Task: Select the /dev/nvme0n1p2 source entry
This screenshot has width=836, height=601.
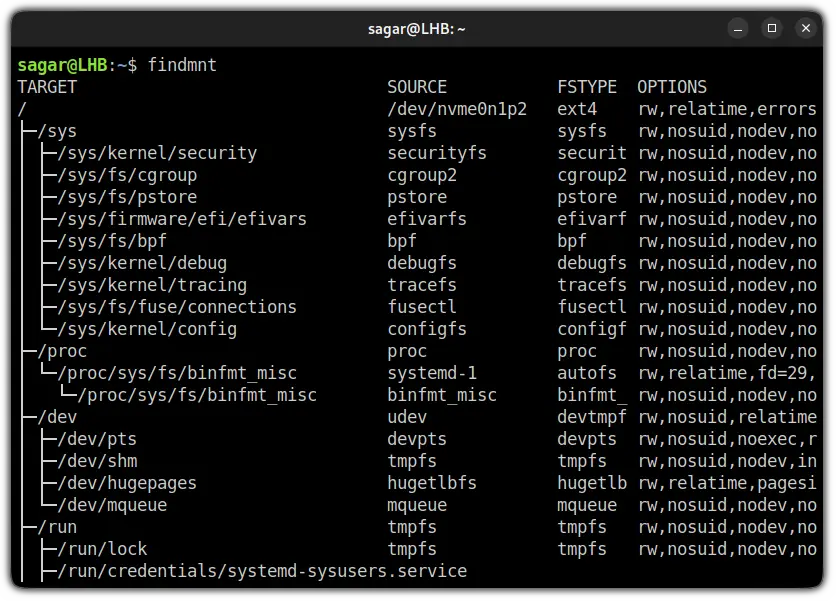Action: coord(454,108)
